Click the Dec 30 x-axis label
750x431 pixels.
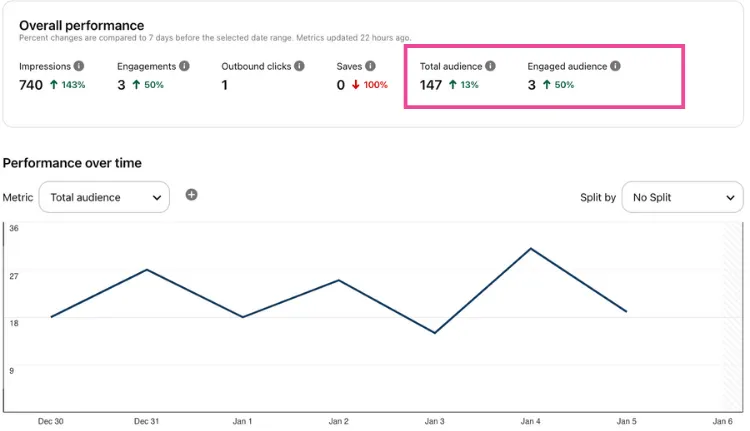[x=51, y=421]
